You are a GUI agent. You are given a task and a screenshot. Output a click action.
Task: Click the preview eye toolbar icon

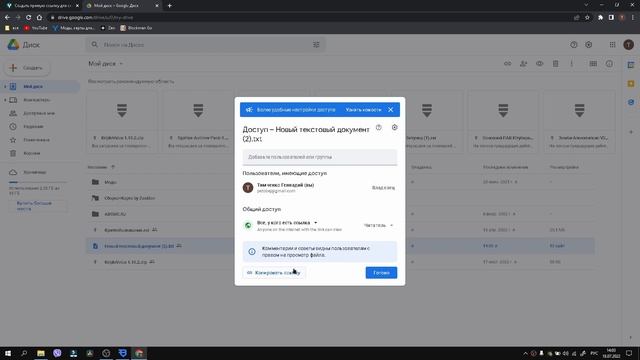tap(540, 64)
